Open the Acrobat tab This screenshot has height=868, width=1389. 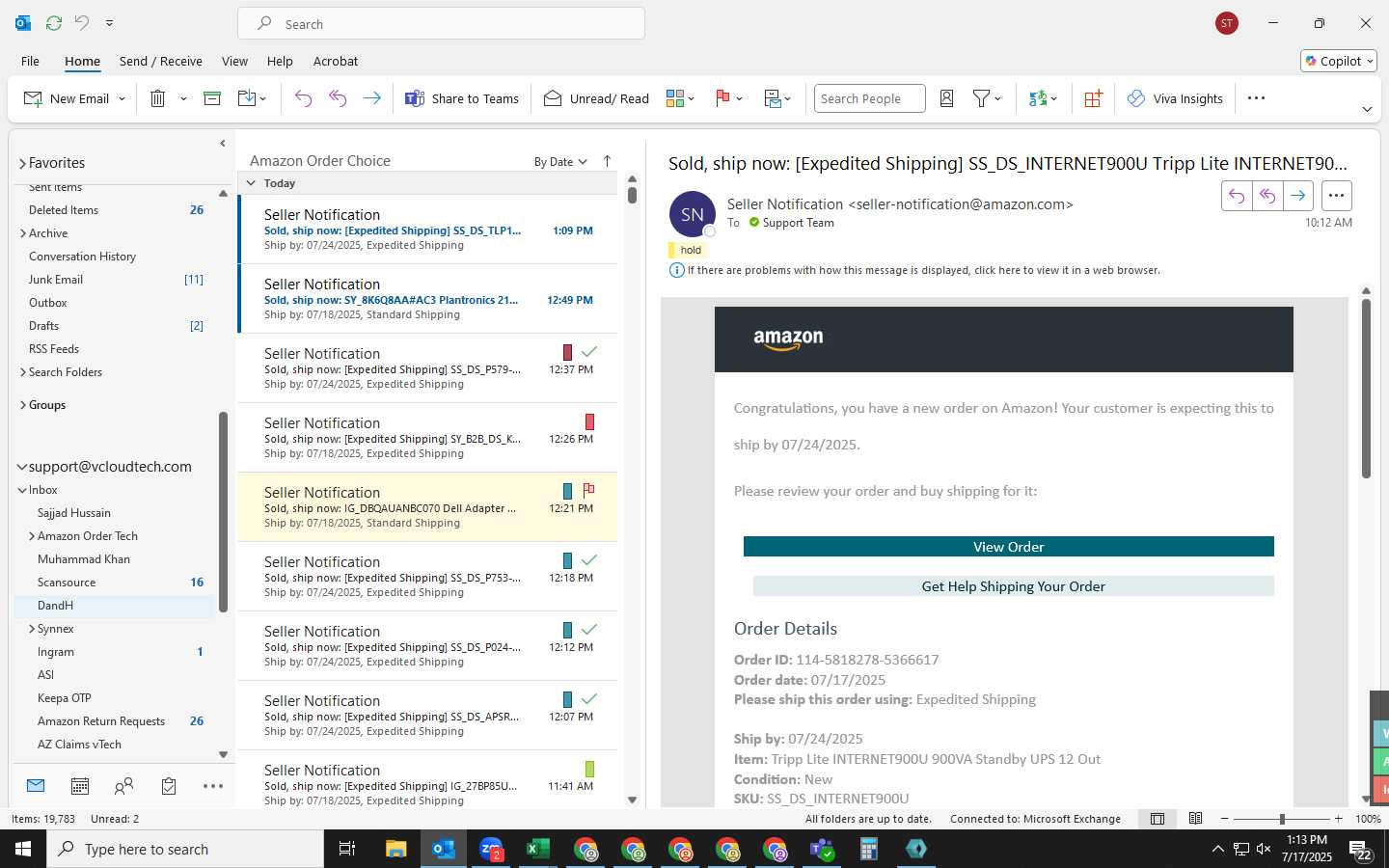click(336, 61)
